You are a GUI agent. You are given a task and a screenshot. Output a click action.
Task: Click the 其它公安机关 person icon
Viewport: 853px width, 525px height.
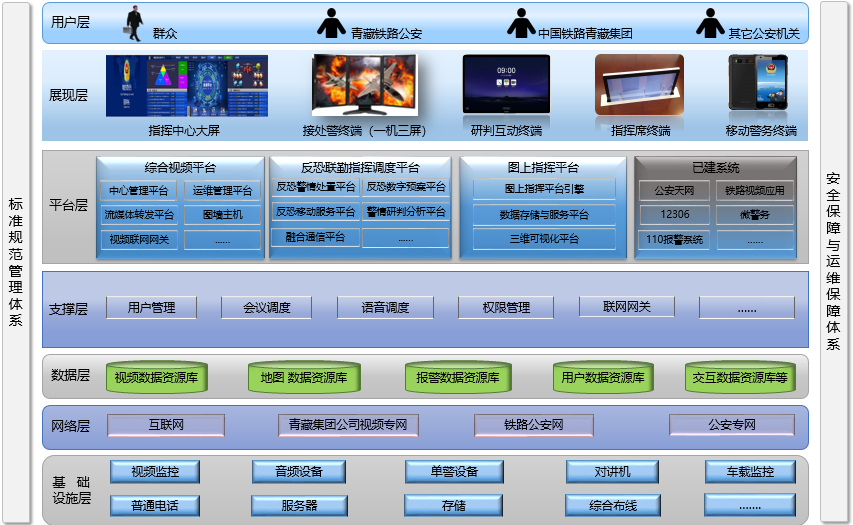[709, 23]
